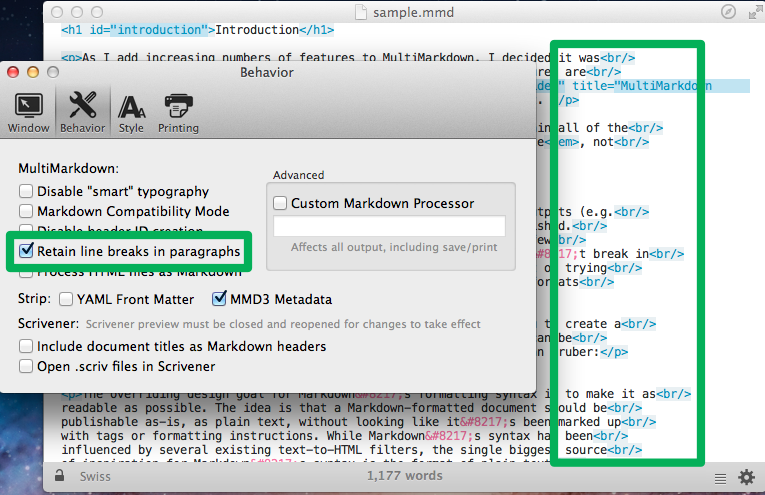The width and height of the screenshot is (765, 495).
Task: Click the Custom Markdown Processor path field
Action: [389, 226]
